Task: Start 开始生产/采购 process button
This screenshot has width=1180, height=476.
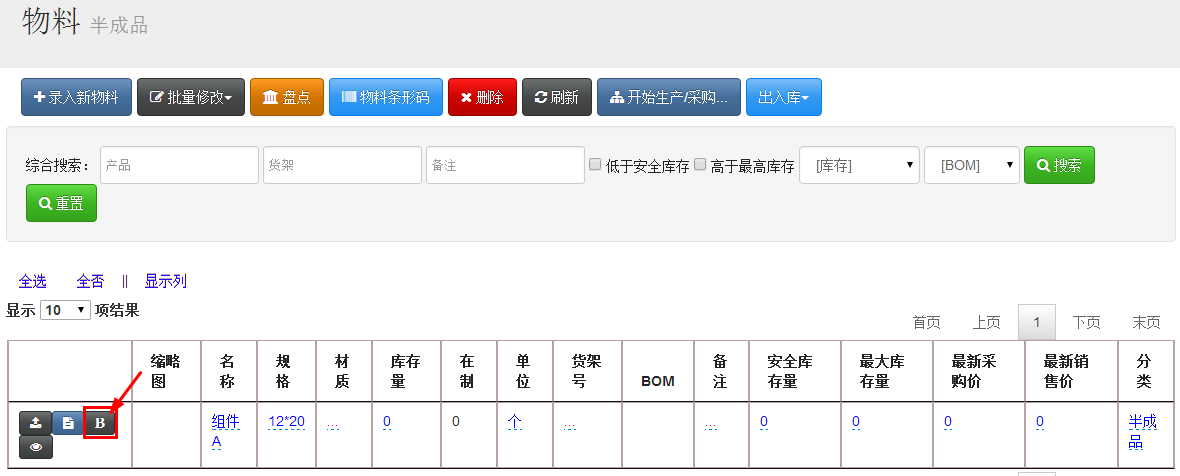Action: [x=669, y=97]
